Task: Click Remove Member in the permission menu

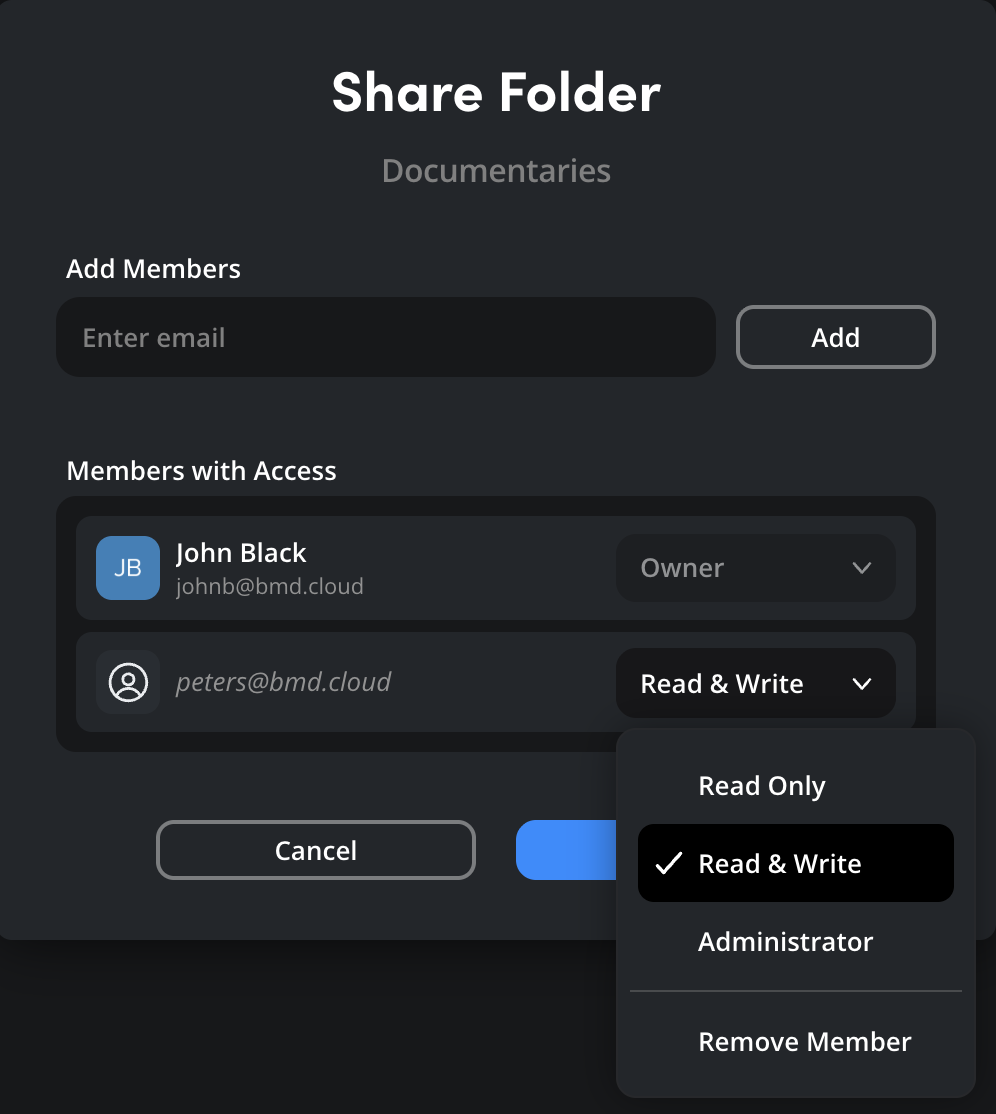Action: [804, 1041]
